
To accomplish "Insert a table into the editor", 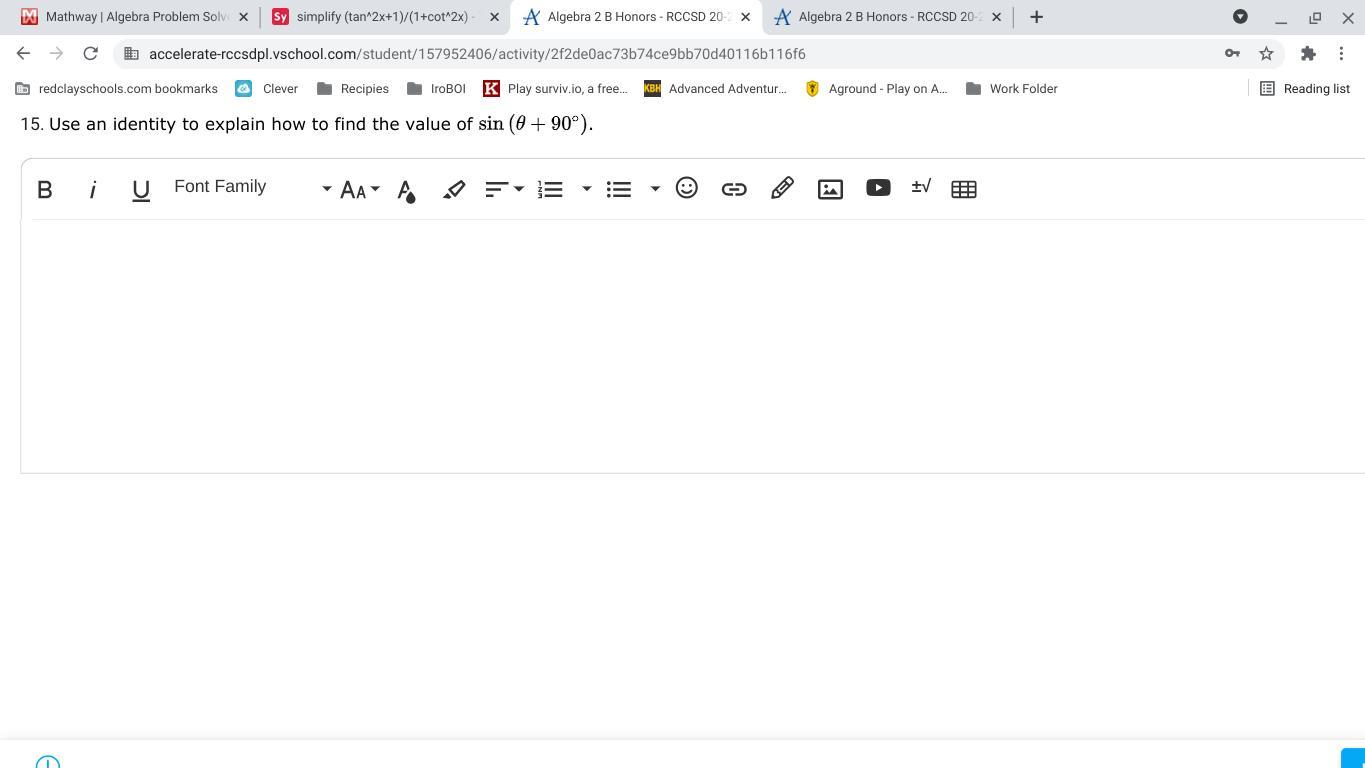I will click(964, 189).
